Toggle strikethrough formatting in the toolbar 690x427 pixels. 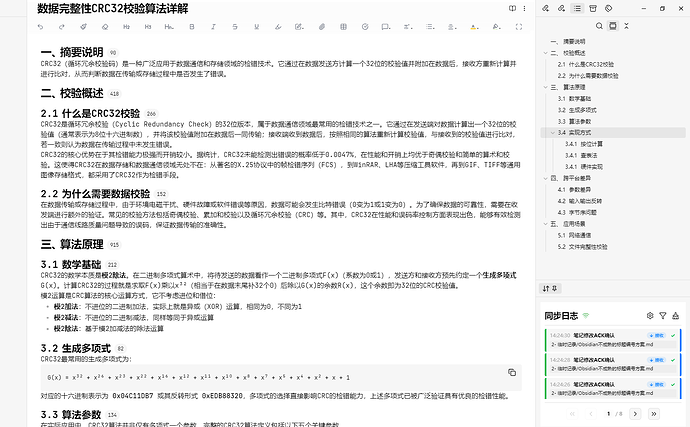point(235,27)
